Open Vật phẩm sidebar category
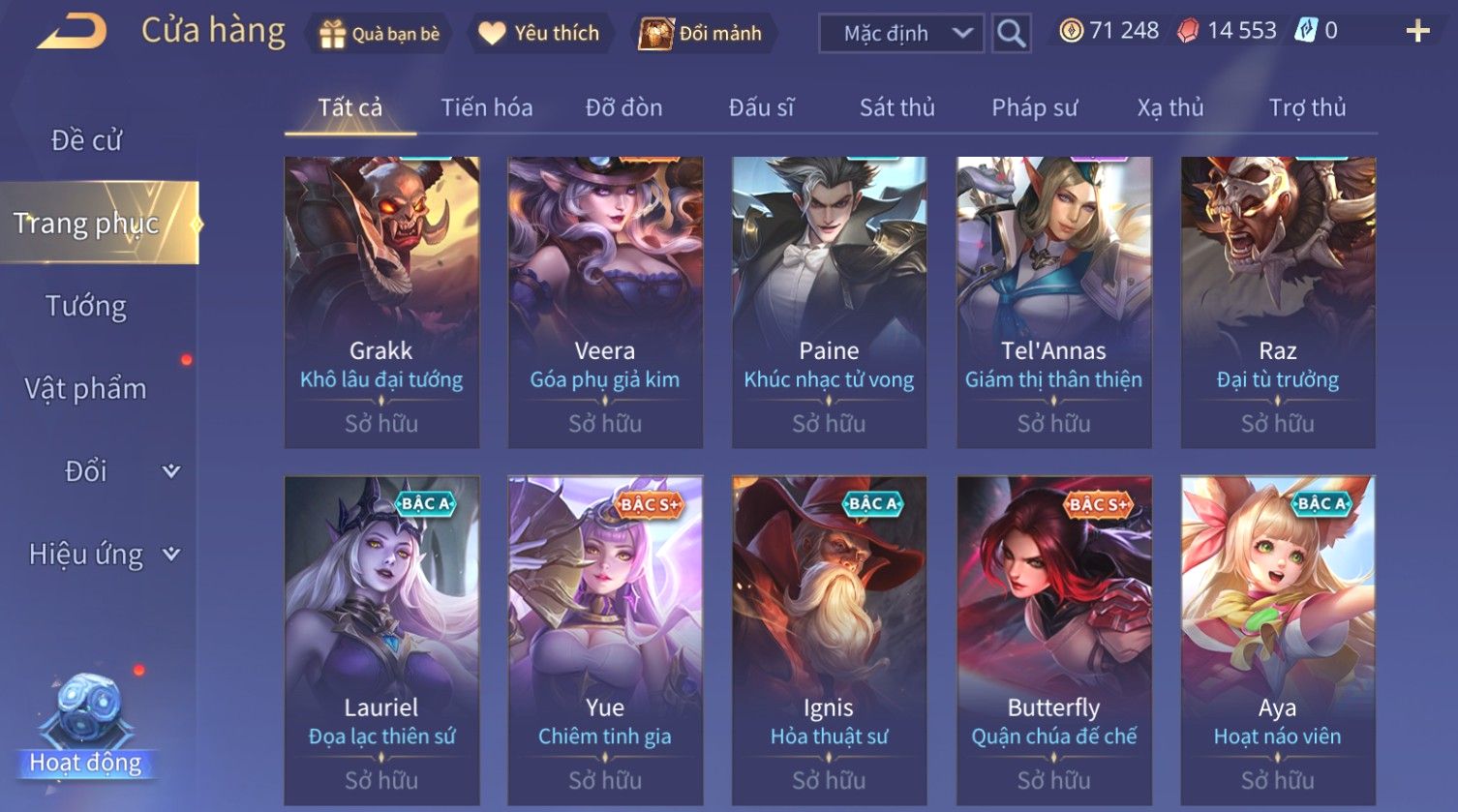The height and width of the screenshot is (812, 1458). tap(85, 389)
